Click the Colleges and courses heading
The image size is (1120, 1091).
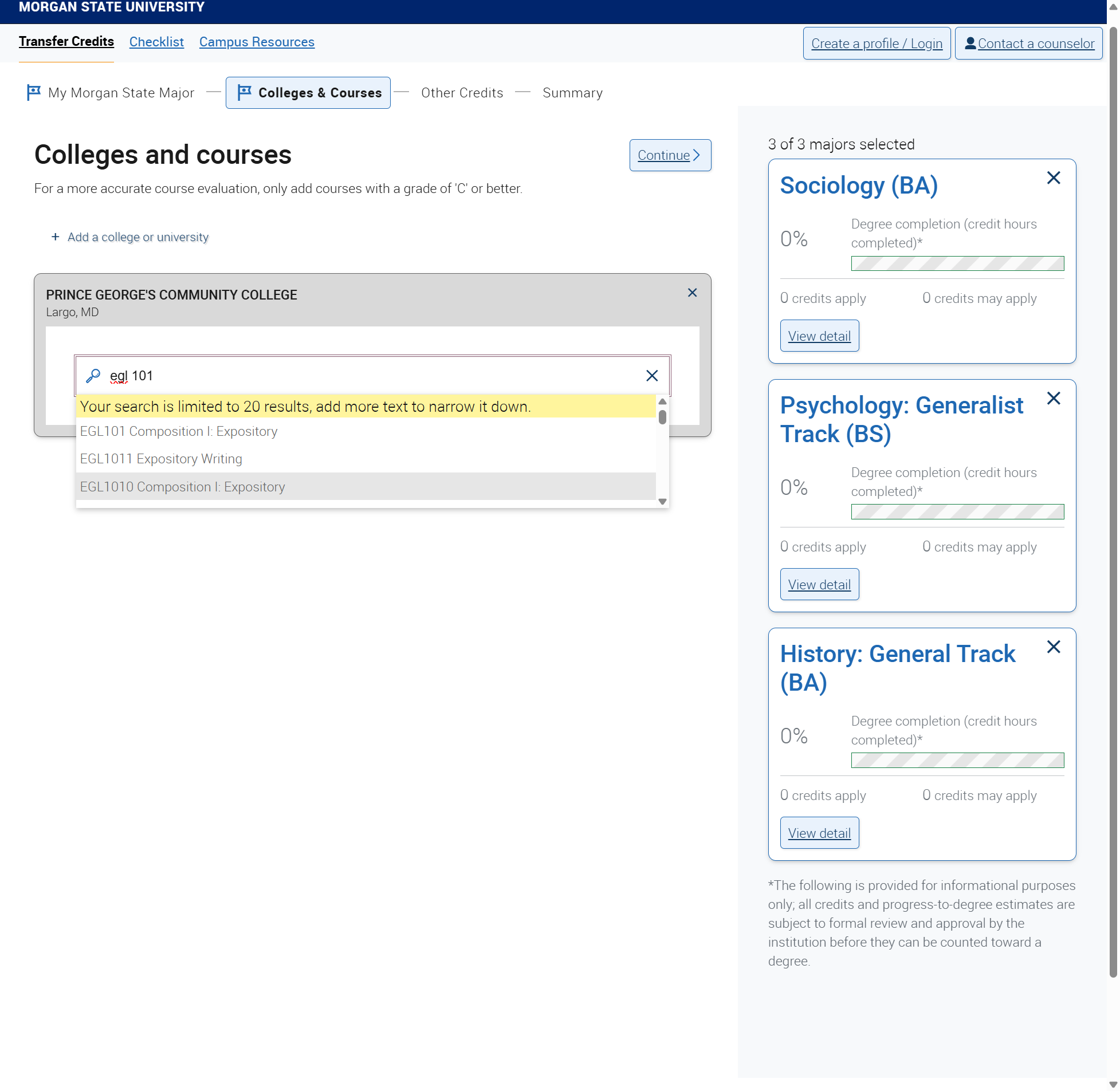tap(163, 154)
